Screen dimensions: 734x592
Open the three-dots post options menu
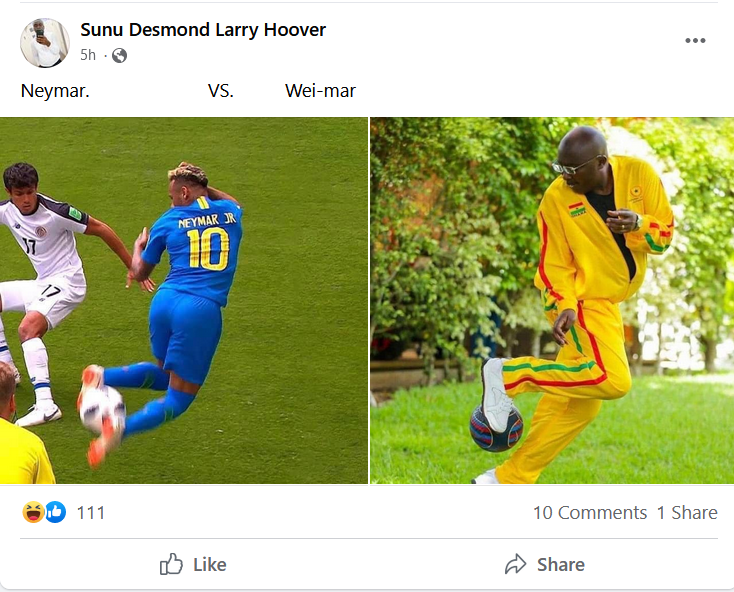pyautogui.click(x=695, y=40)
